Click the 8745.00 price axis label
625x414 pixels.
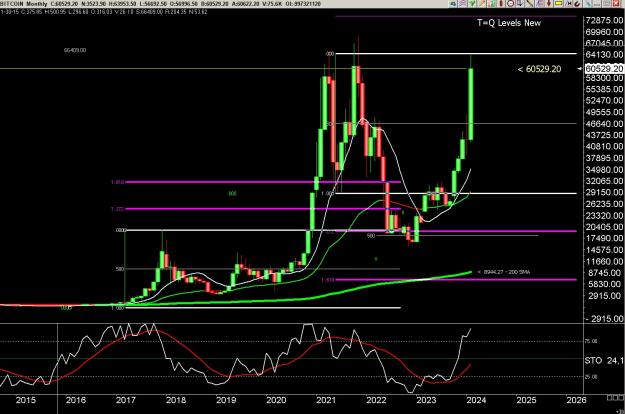(607, 273)
